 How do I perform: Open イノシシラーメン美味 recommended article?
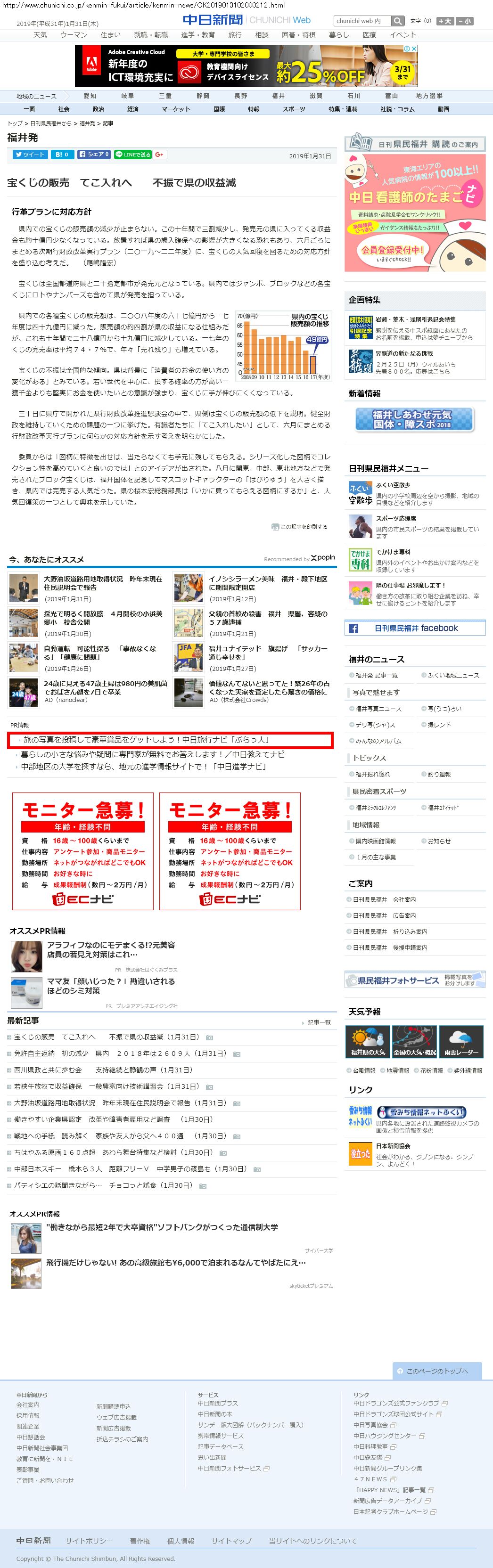268,583
